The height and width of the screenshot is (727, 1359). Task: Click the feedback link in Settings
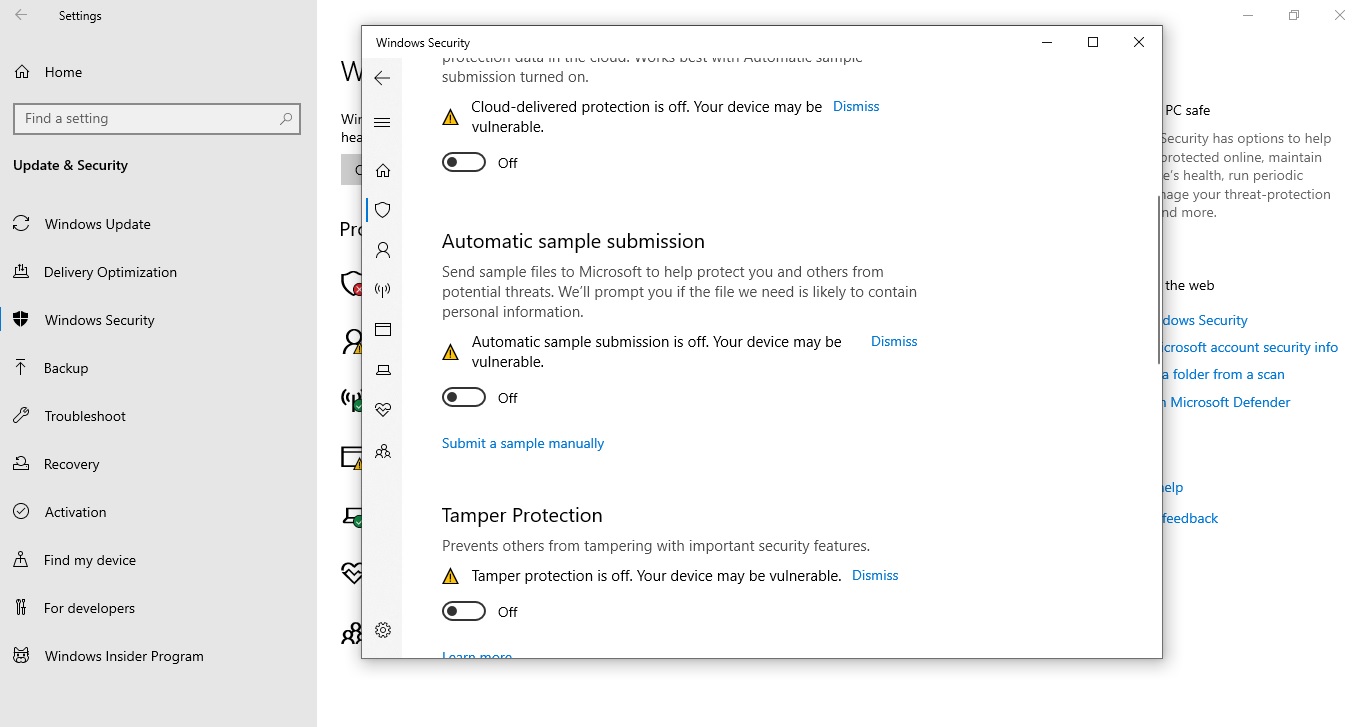pyautogui.click(x=1190, y=518)
